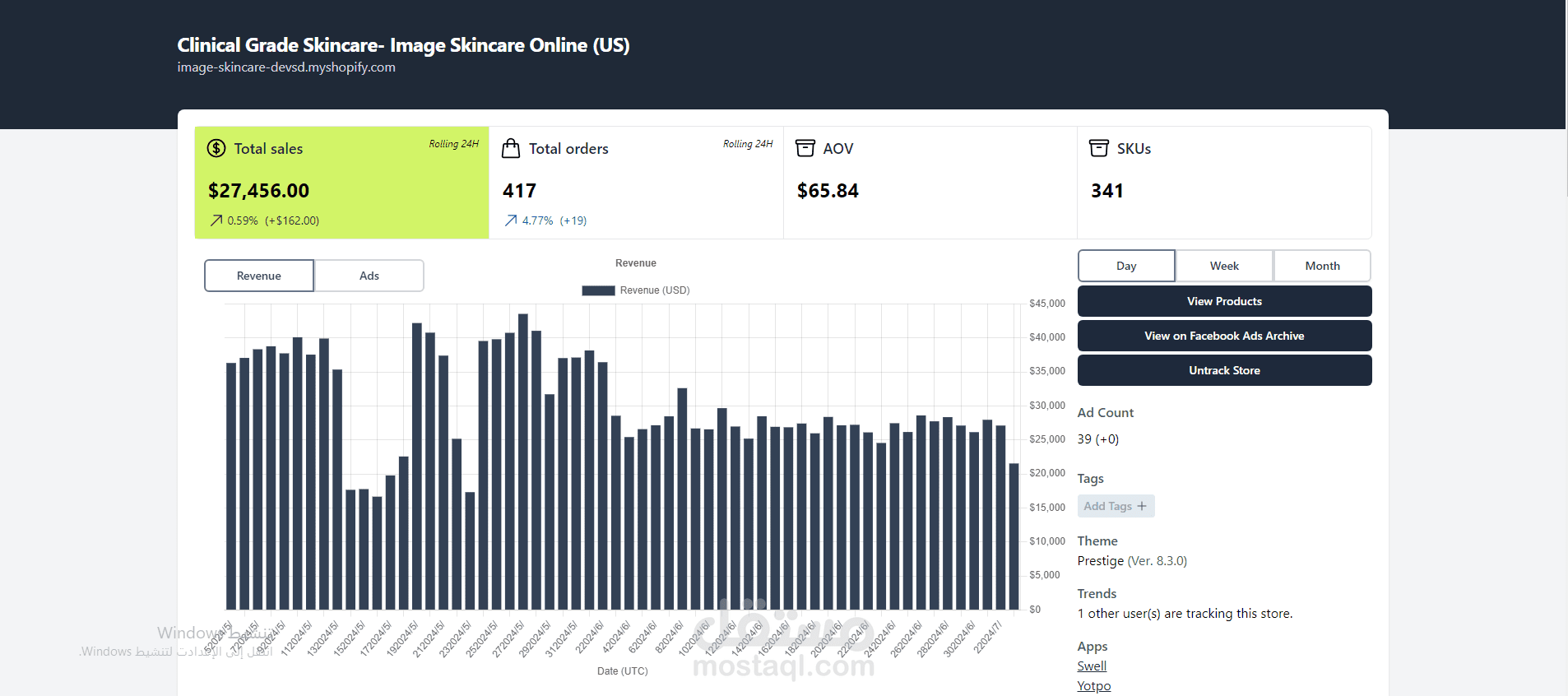Viewport: 1568px width, 696px height.
Task: Click the 417 total orders value
Action: (519, 191)
